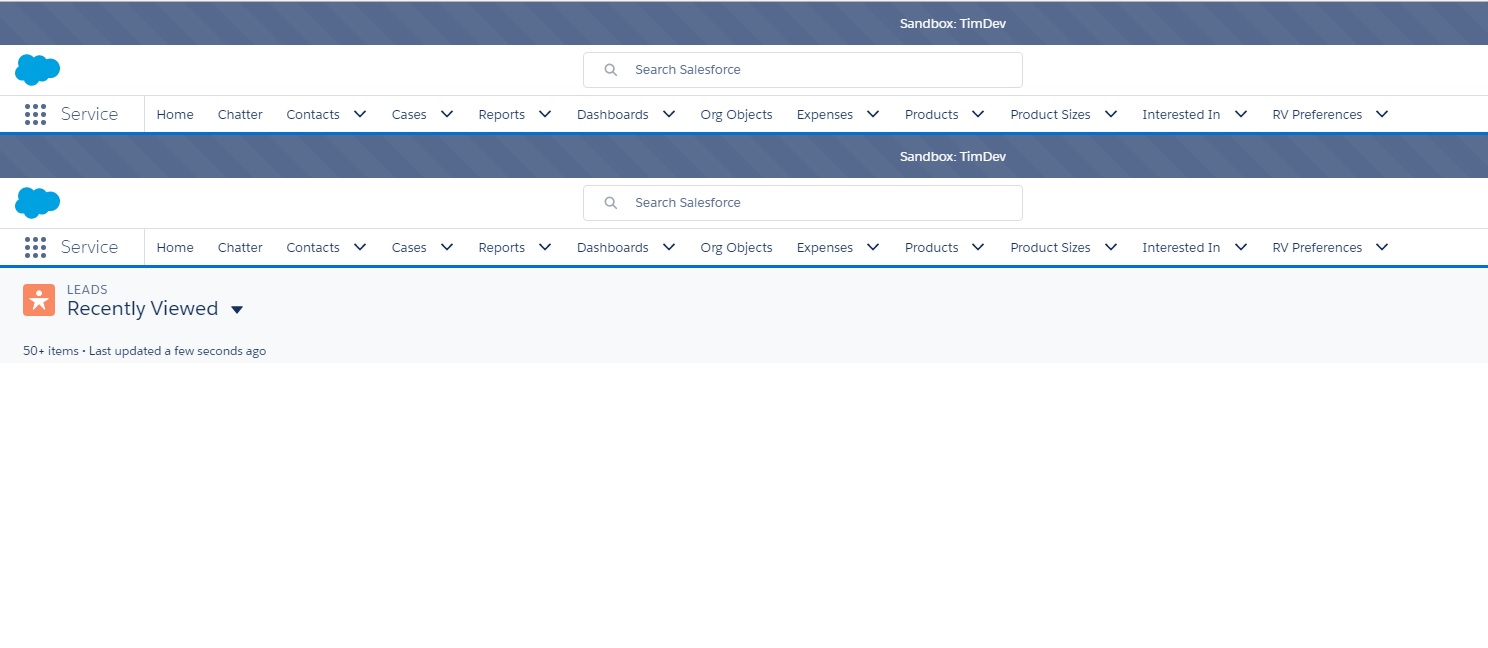Expand the Products chevron in the top nav bar

click(978, 114)
